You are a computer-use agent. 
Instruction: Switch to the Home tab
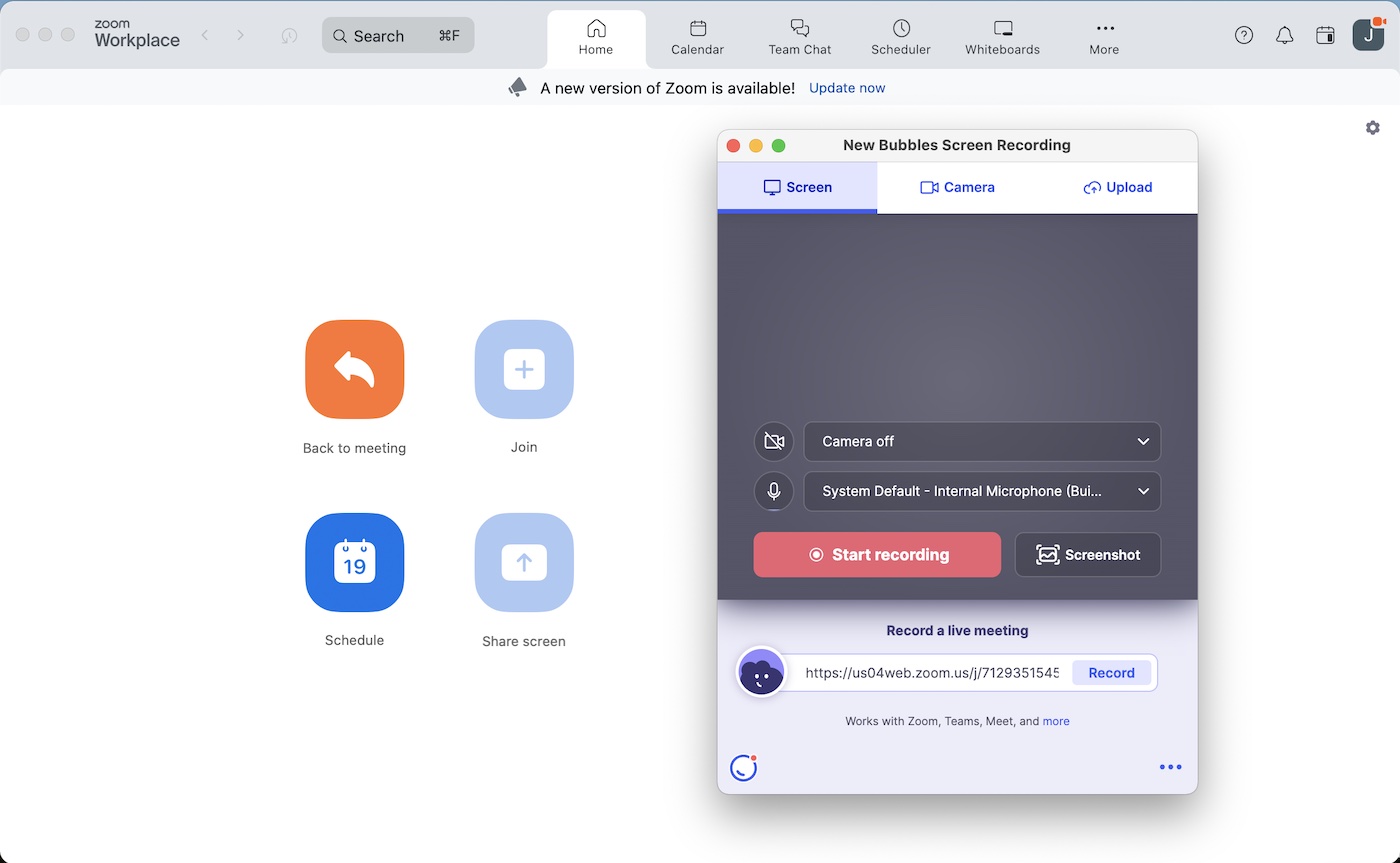coord(596,38)
